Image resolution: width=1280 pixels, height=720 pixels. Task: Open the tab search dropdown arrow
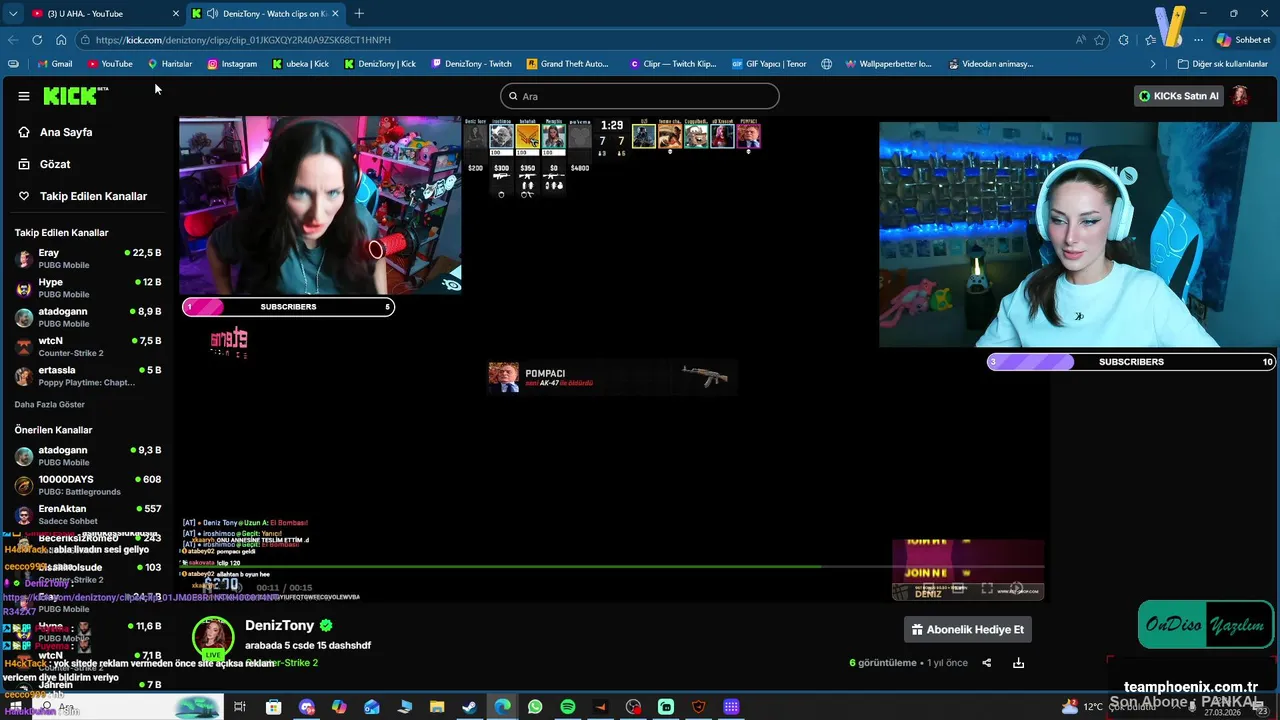[x=13, y=13]
